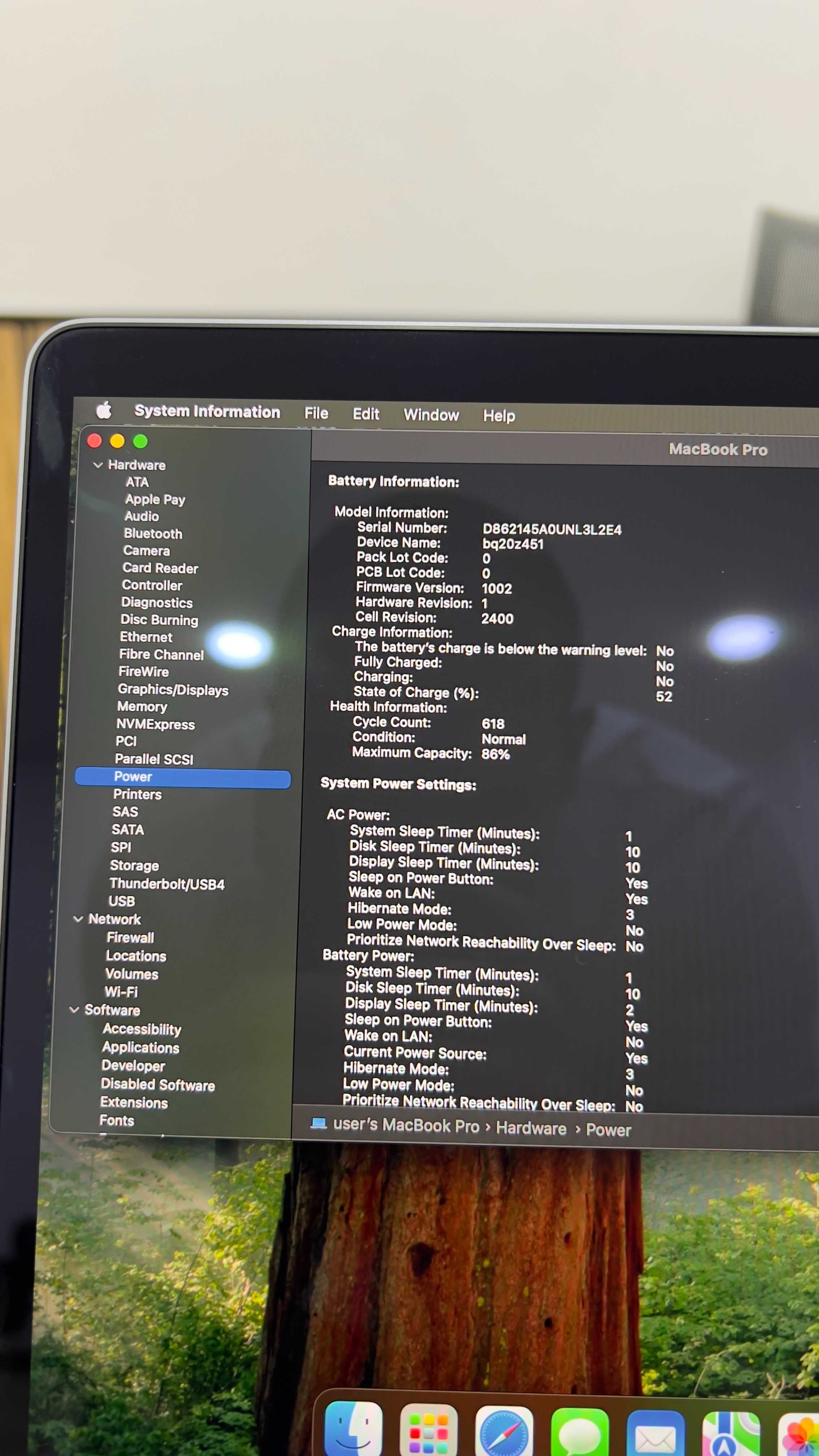Select Applications under Software
The width and height of the screenshot is (819, 1456).
pos(141,1047)
